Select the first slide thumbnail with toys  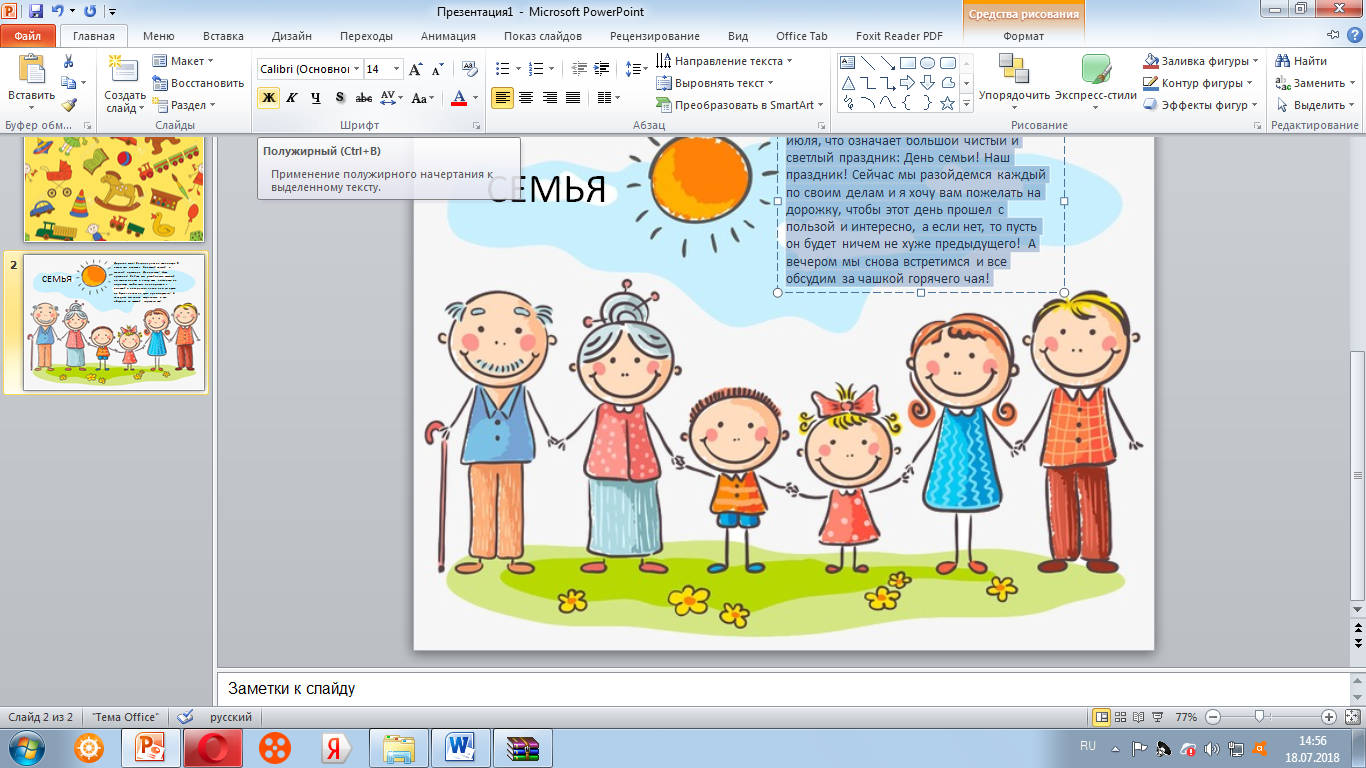point(113,190)
